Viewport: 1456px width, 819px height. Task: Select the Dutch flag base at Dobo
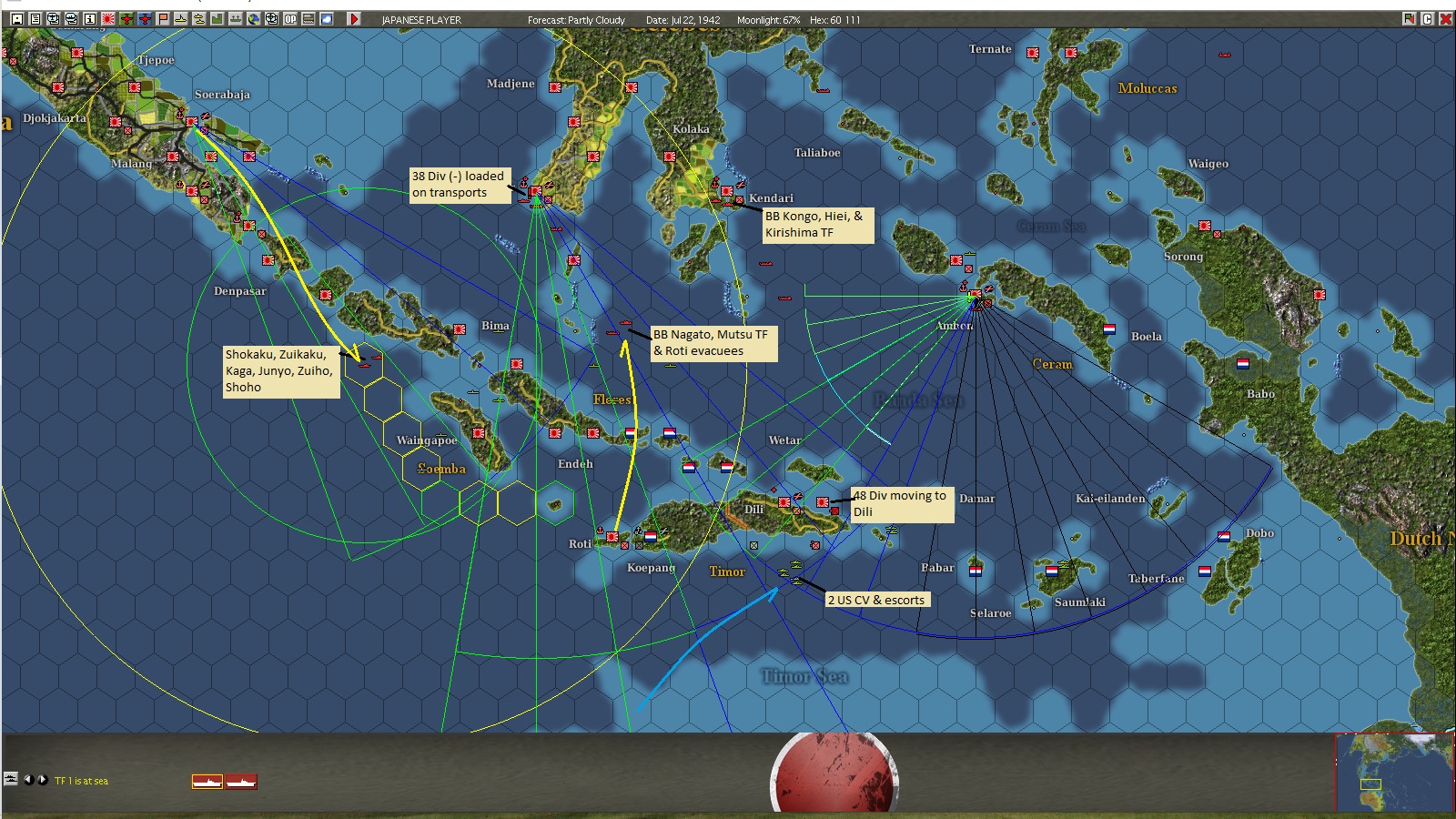(1224, 536)
